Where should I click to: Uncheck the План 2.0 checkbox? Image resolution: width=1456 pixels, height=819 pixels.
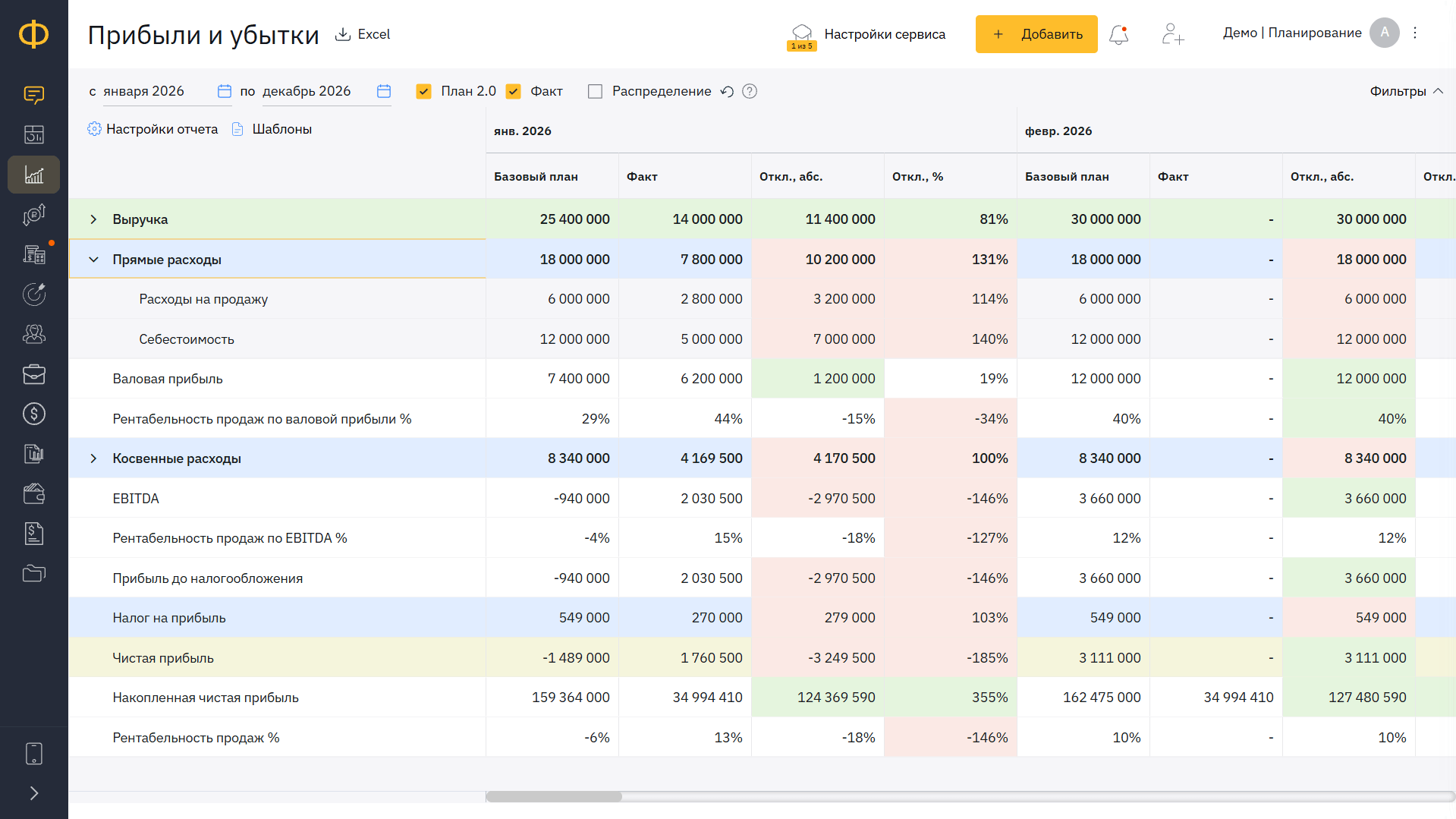424,92
